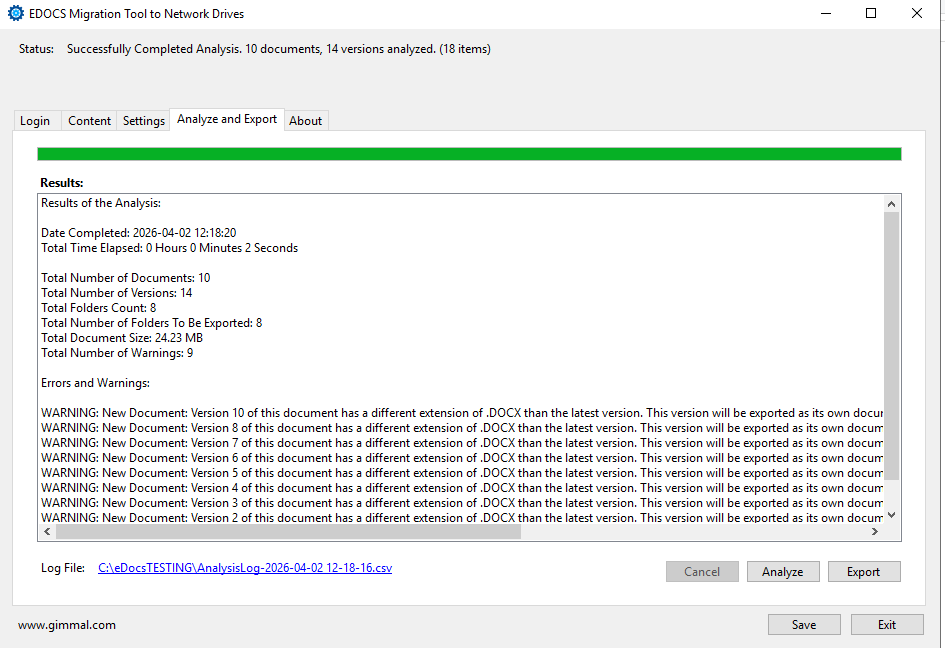This screenshot has width=945, height=648.
Task: Open the AnalysisLog CSV log file link
Action: 245,568
